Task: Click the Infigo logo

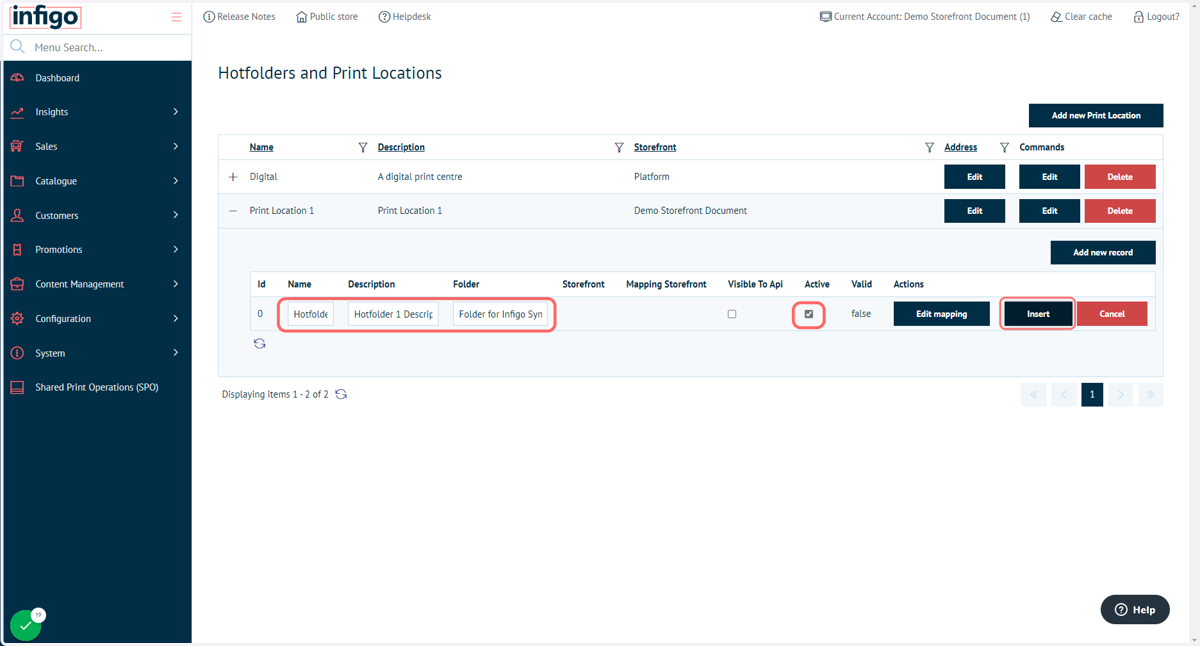Action: pos(45,17)
